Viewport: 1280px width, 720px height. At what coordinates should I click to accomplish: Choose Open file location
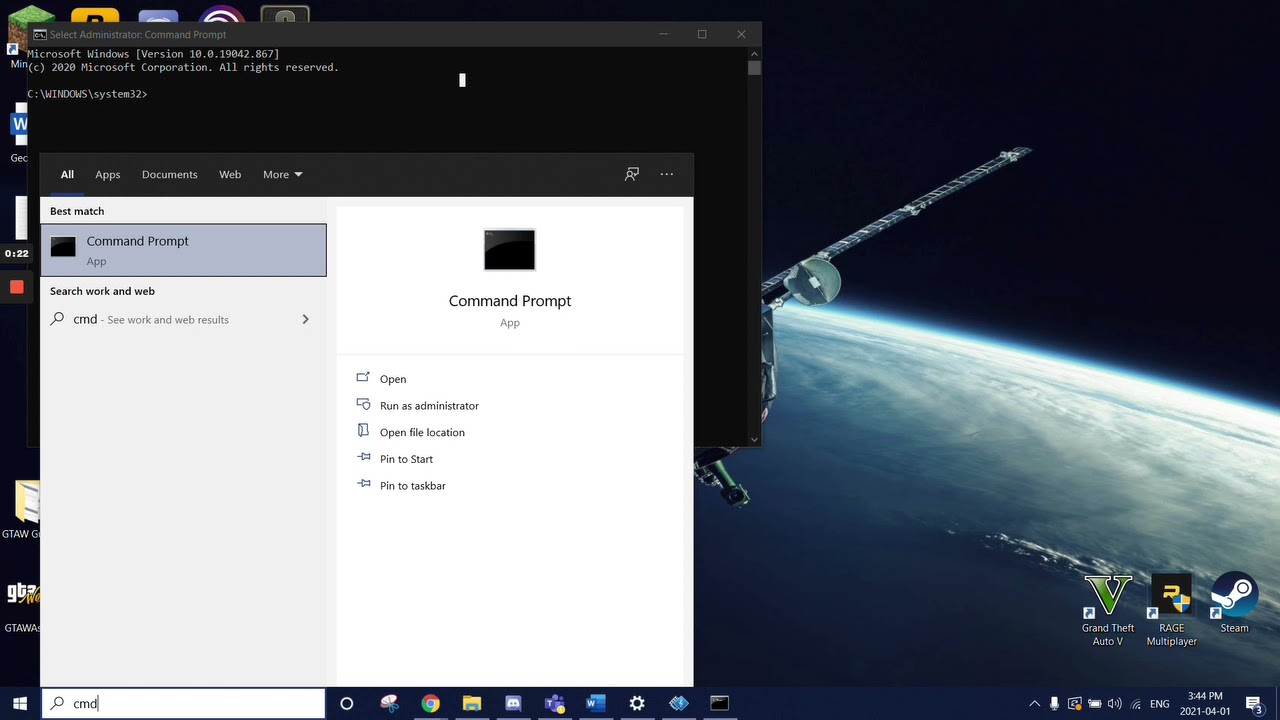[422, 432]
